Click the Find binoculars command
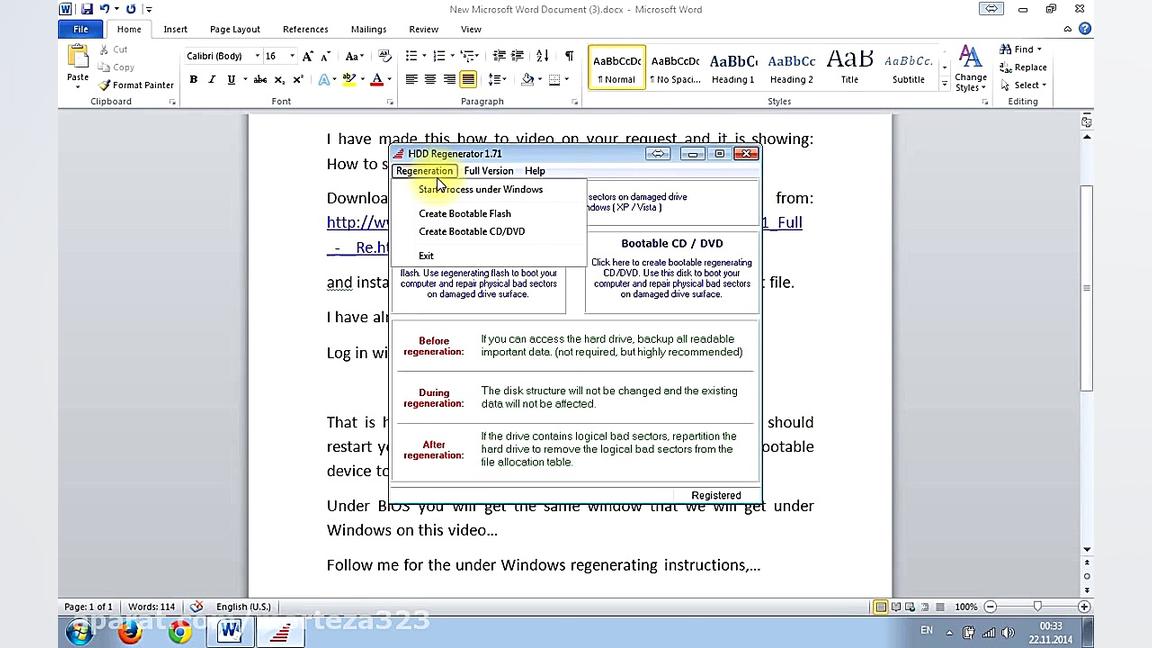Viewport: 1152px width, 648px height. coord(1020,49)
